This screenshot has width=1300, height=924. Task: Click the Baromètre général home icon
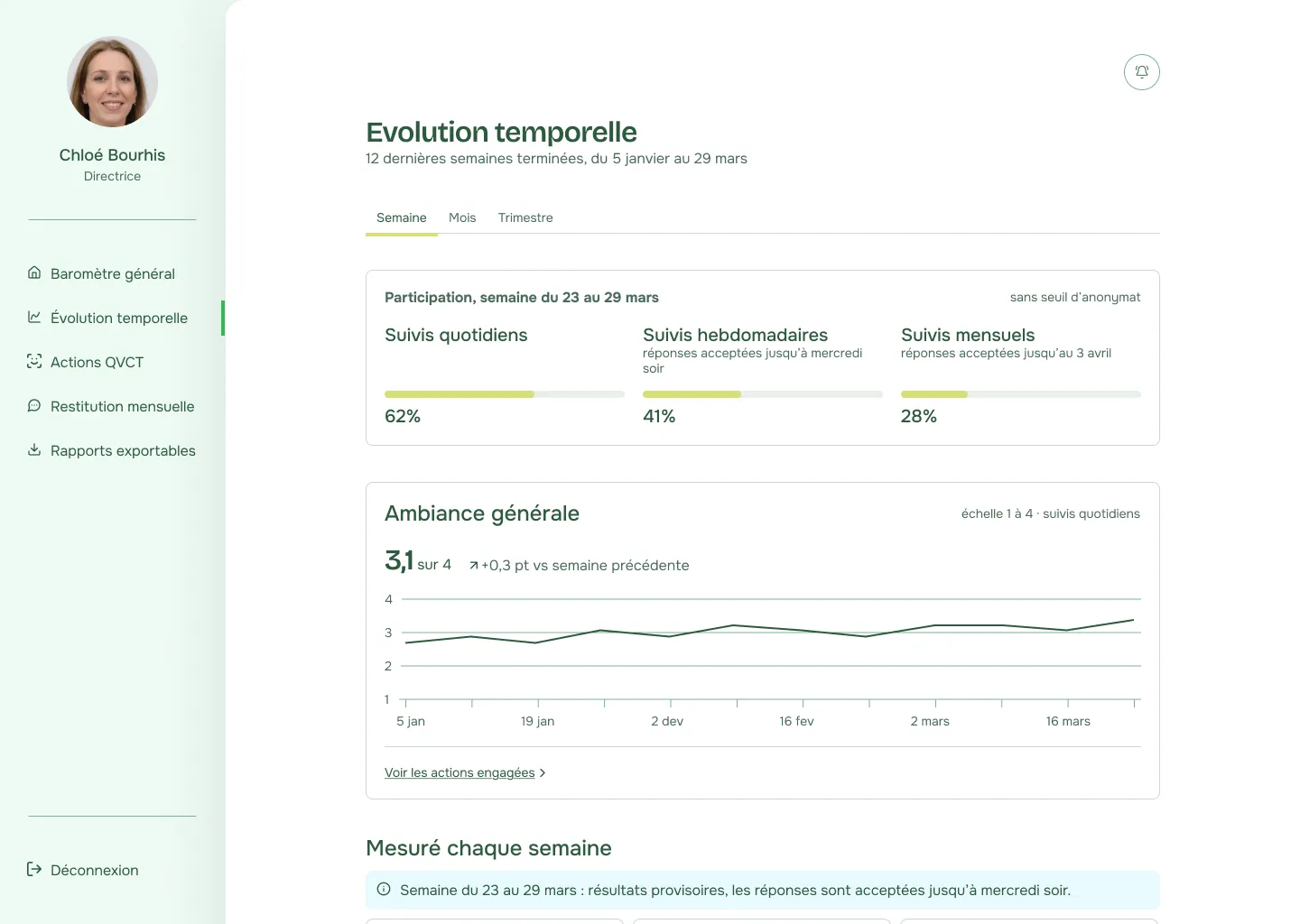[34, 273]
